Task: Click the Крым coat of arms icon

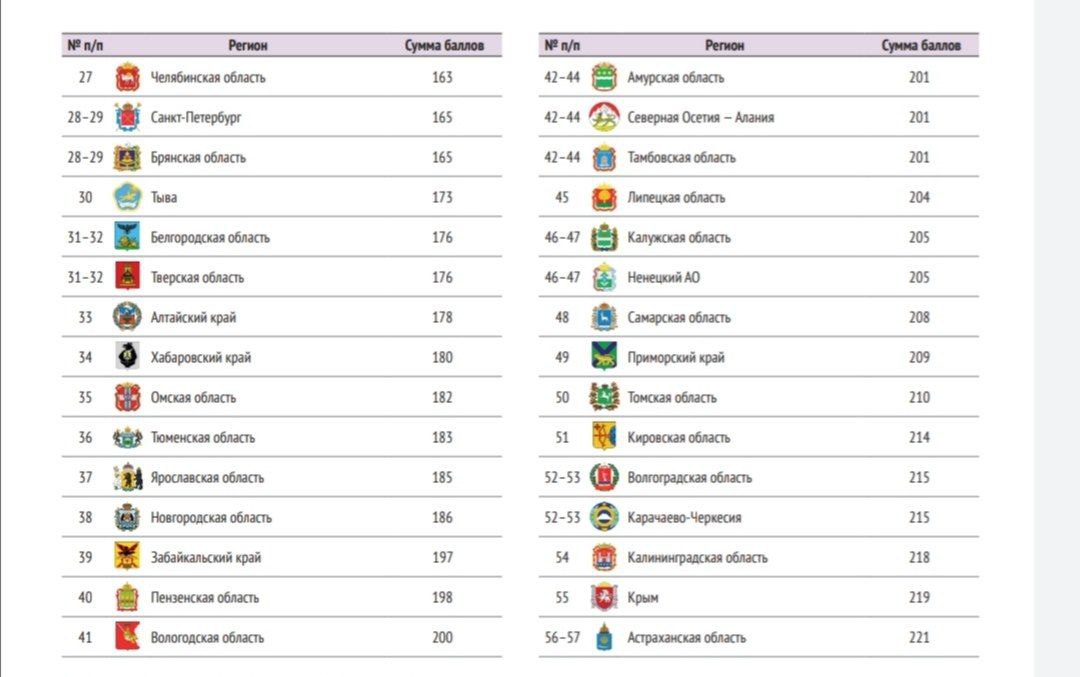Action: click(604, 597)
